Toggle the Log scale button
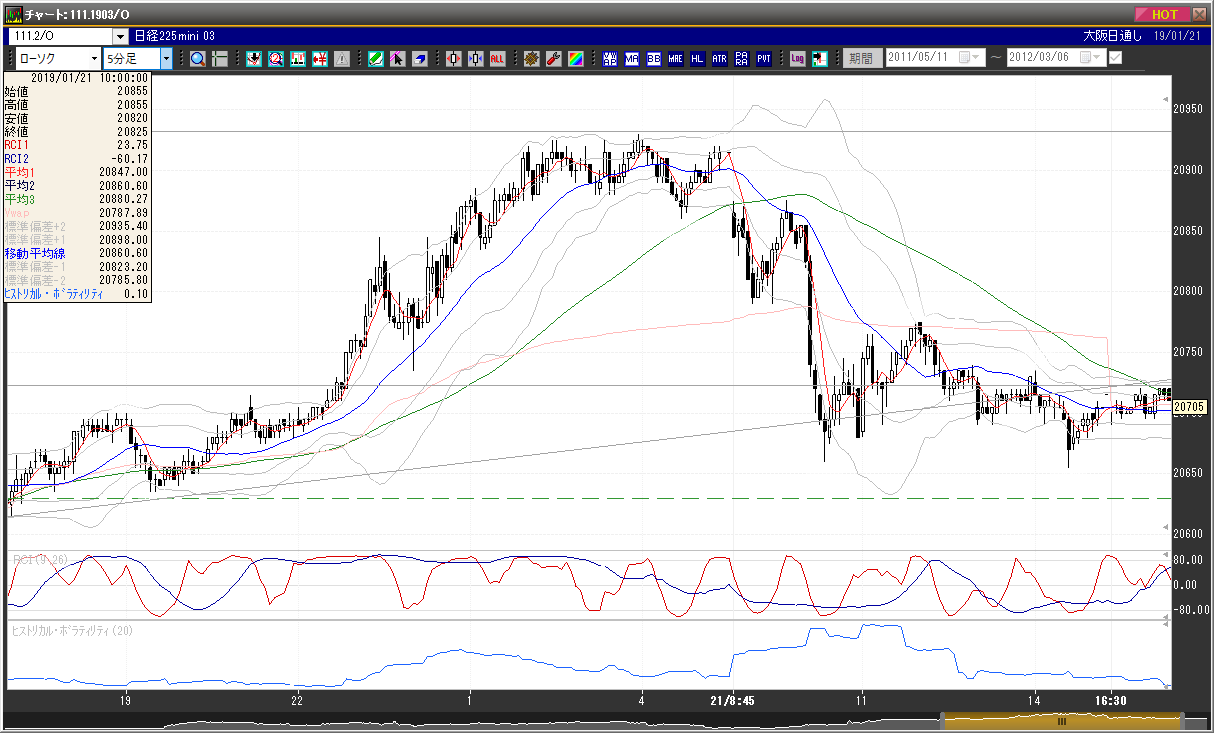The image size is (1214, 733). point(797,58)
